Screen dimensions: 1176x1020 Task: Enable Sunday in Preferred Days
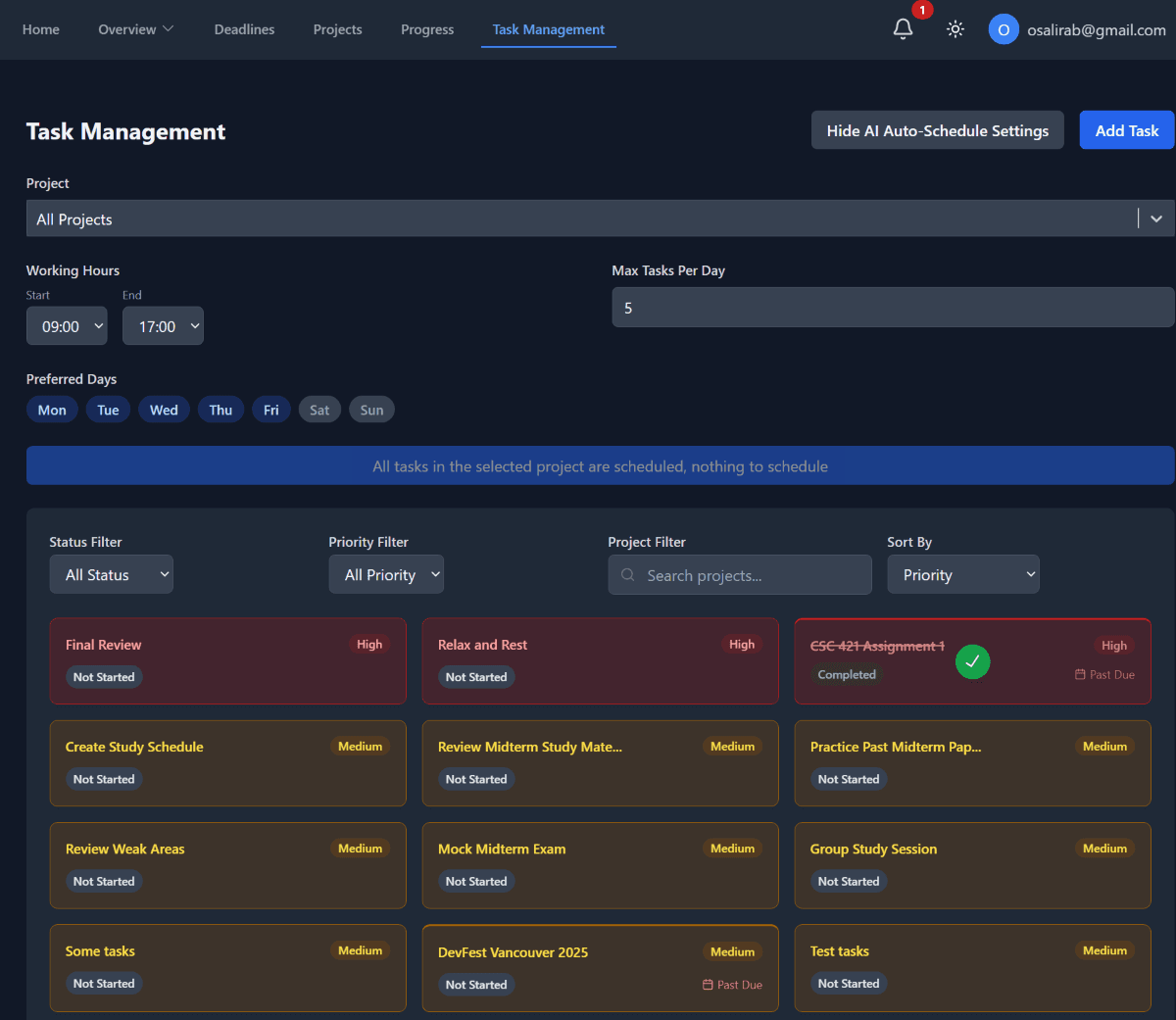click(371, 409)
